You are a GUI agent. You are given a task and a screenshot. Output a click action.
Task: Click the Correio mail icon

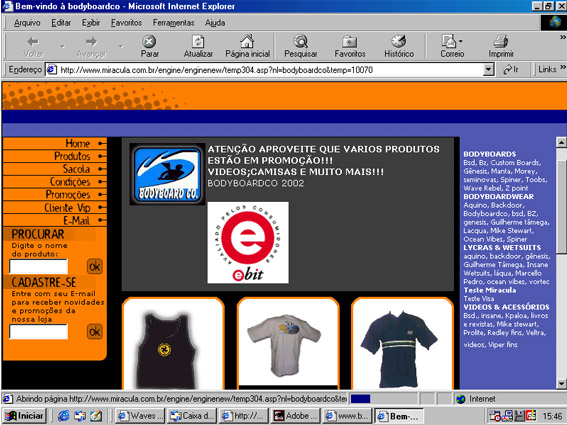[x=449, y=42]
